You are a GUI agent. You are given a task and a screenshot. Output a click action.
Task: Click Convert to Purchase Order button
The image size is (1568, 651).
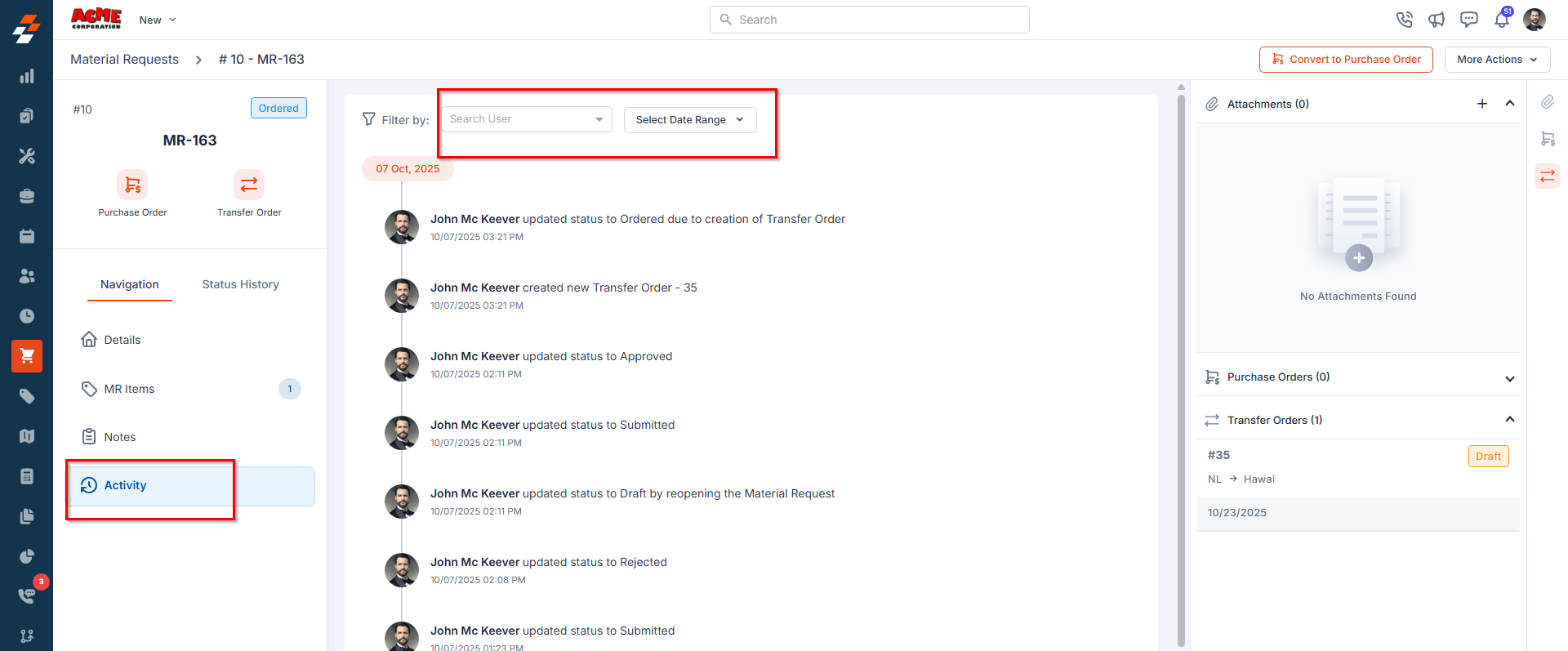(1346, 60)
